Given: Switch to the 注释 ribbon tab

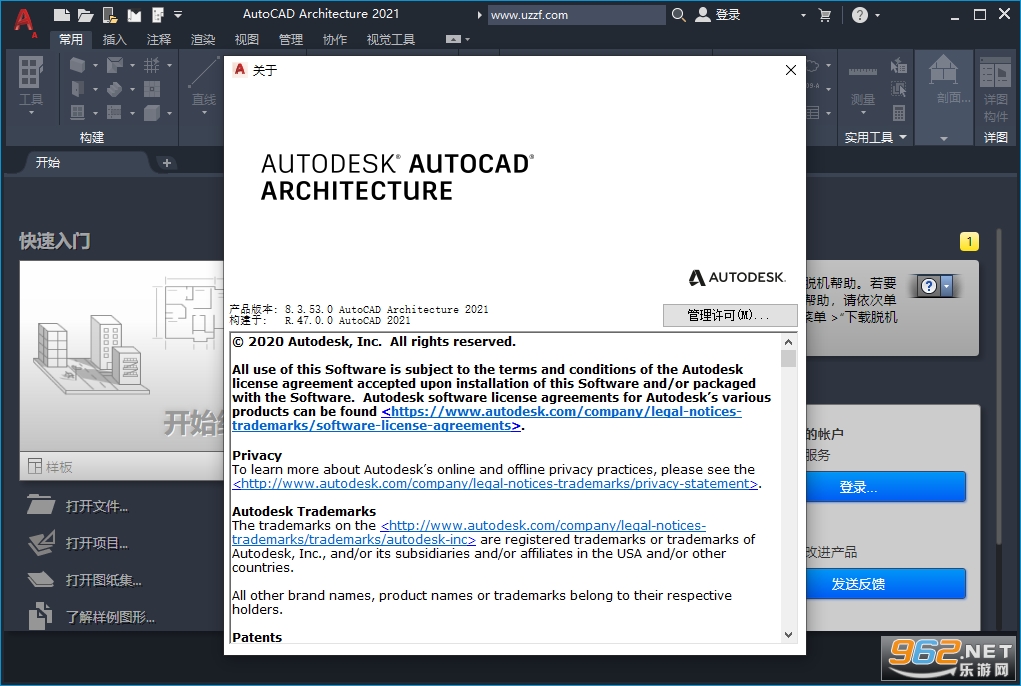Looking at the screenshot, I should 159,39.
